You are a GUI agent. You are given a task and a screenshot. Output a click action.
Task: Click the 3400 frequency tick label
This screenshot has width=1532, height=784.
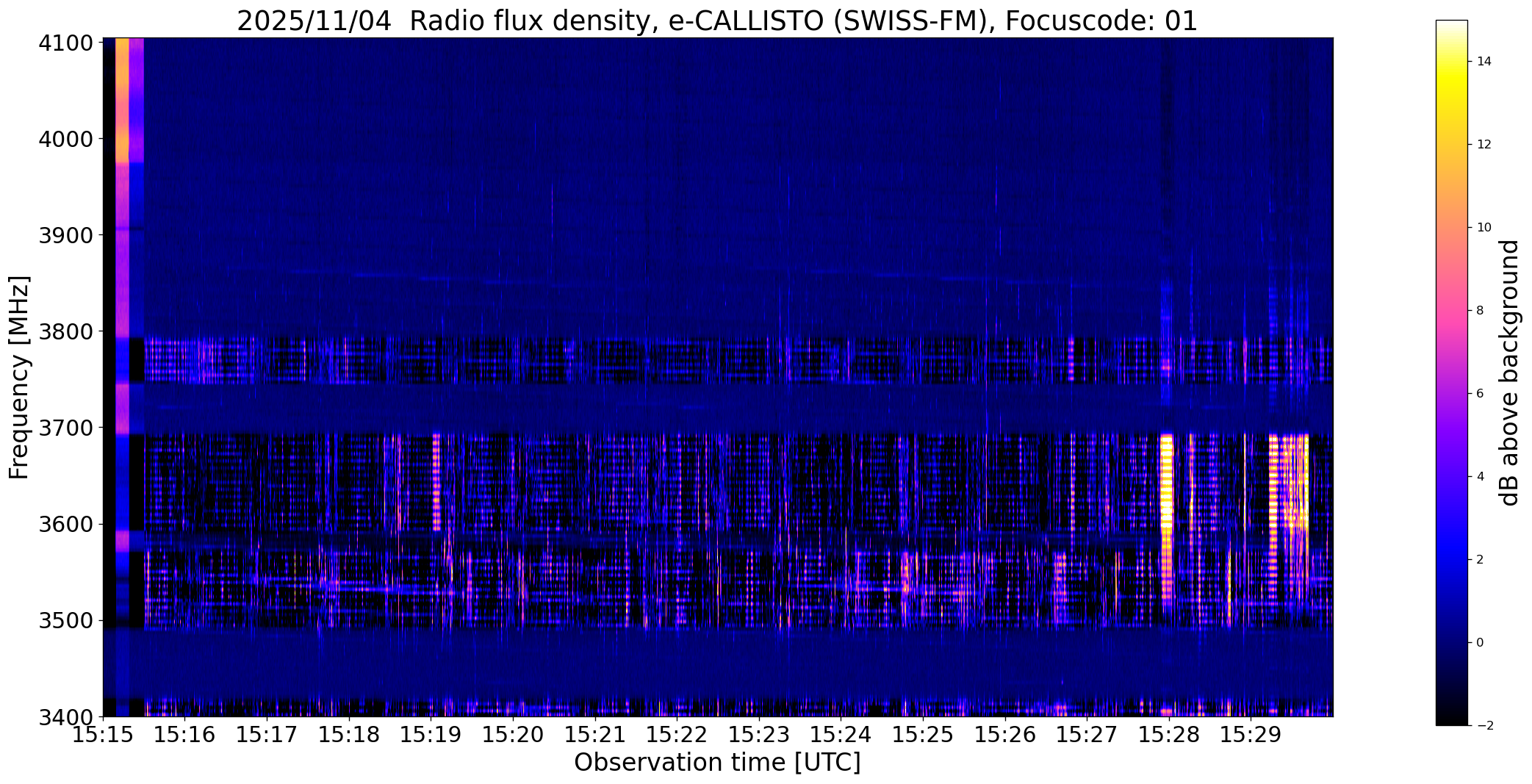point(66,716)
